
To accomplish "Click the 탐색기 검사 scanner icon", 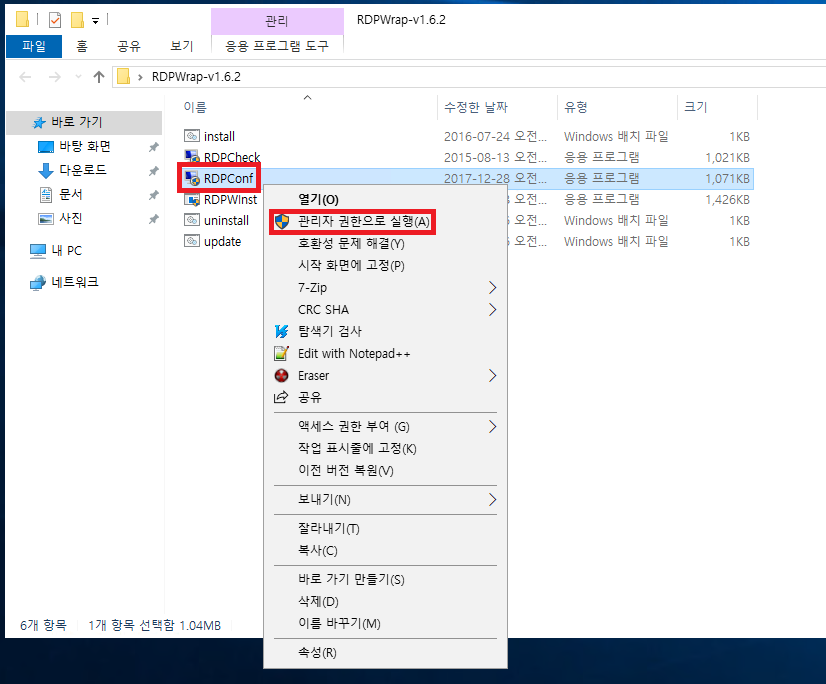I will [282, 331].
